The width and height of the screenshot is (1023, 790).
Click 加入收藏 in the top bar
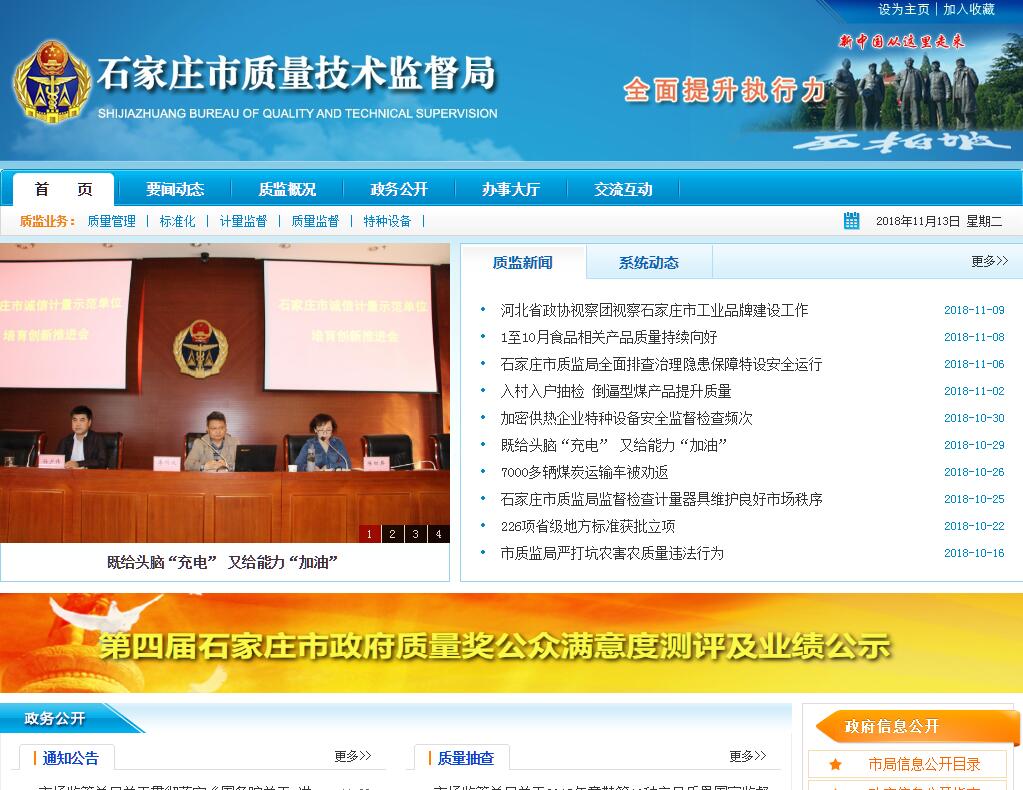[x=969, y=9]
